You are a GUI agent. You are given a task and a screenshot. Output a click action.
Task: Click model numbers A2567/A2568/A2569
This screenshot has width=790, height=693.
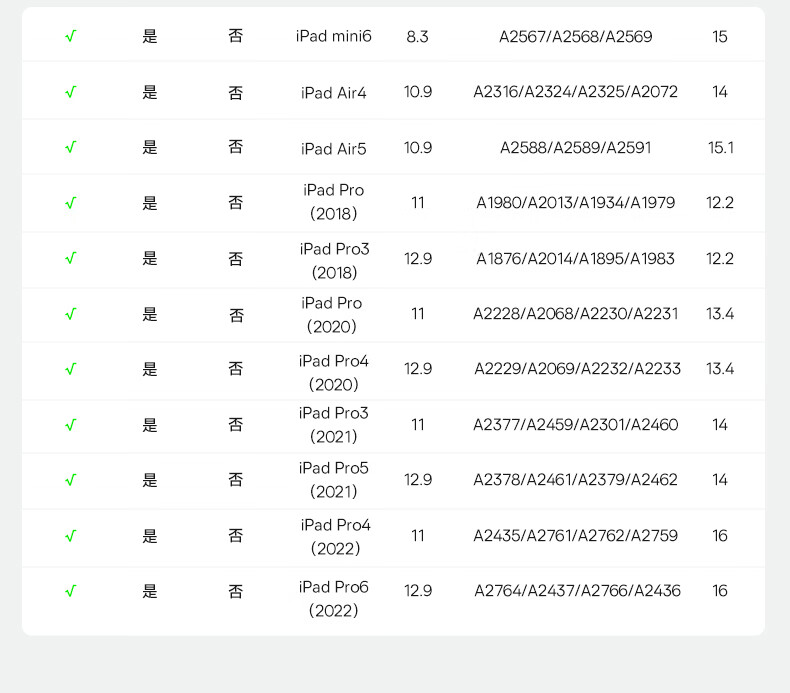pyautogui.click(x=575, y=37)
